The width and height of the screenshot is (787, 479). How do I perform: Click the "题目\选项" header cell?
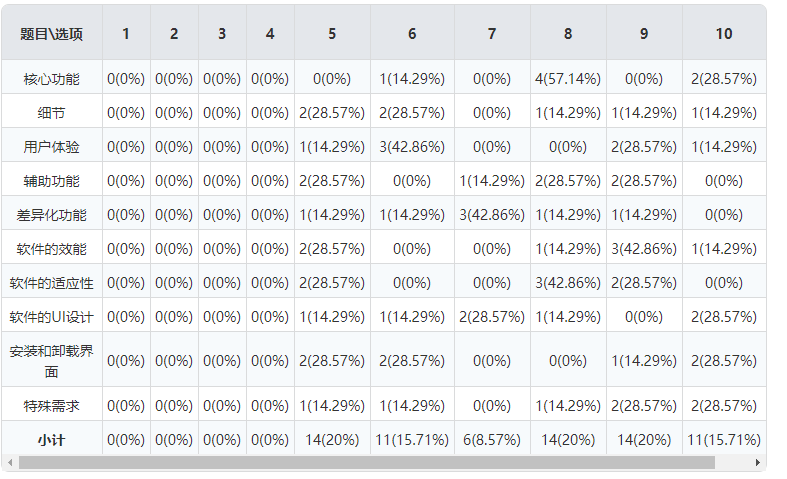click(52, 34)
